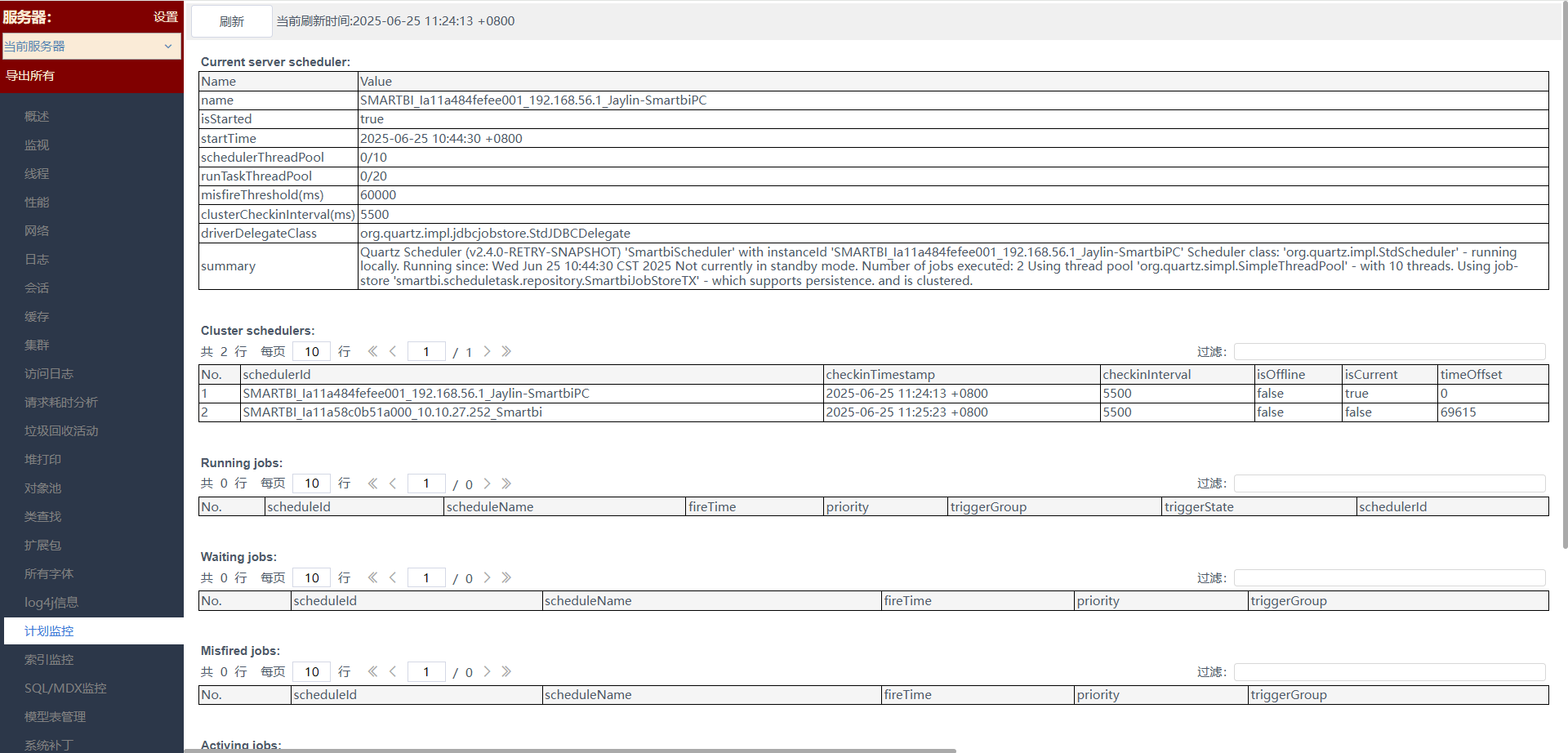Go to last page of Misfired jobs
Viewport: 1568px width, 753px height.
pyautogui.click(x=506, y=671)
